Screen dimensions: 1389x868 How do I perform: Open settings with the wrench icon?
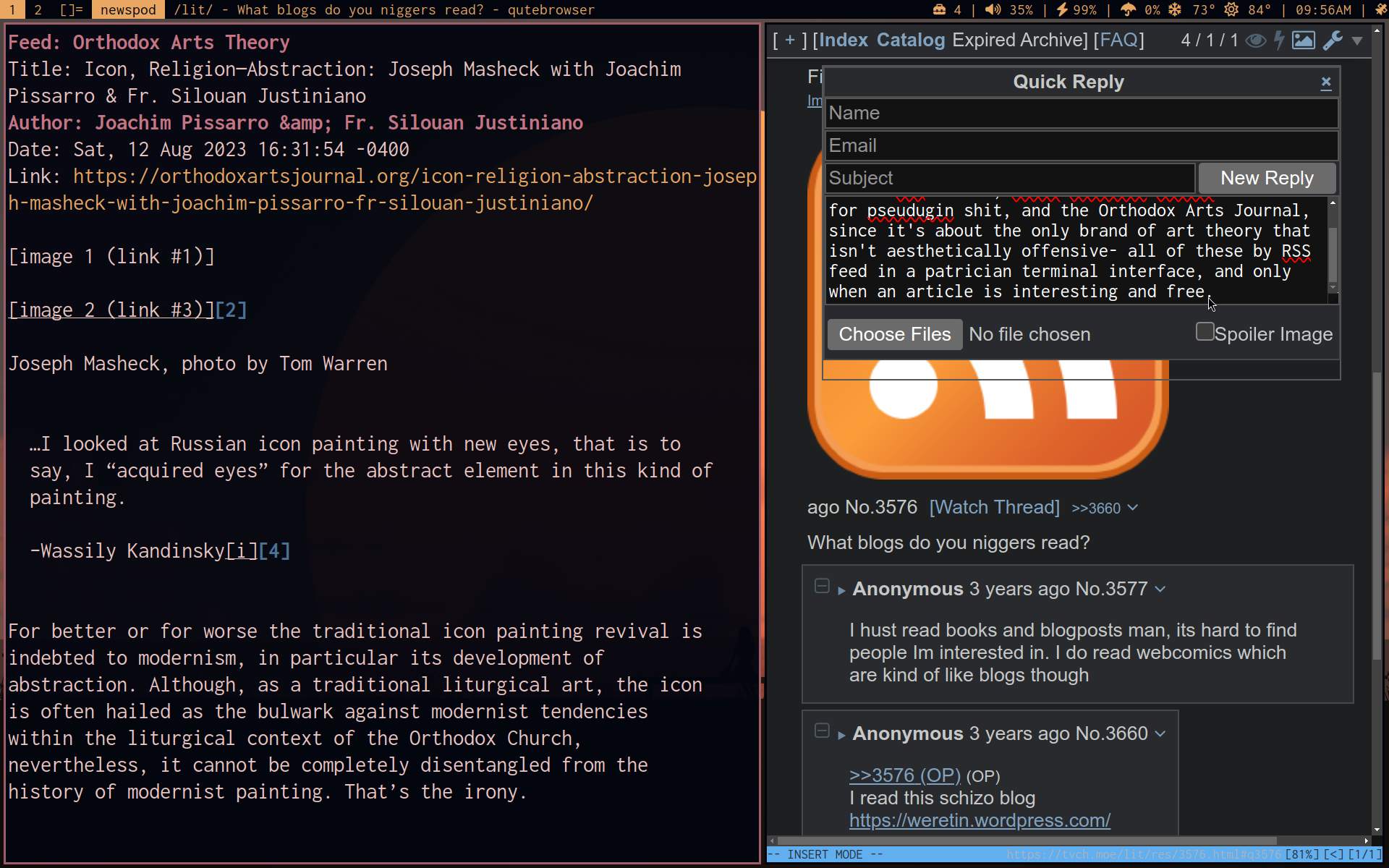point(1332,41)
